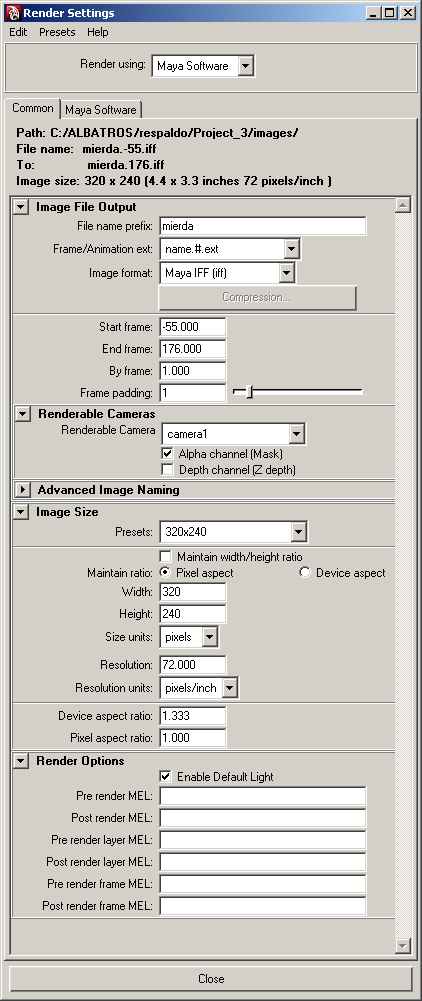Open the Image format dropdown
The image size is (422, 1001).
click(227, 273)
